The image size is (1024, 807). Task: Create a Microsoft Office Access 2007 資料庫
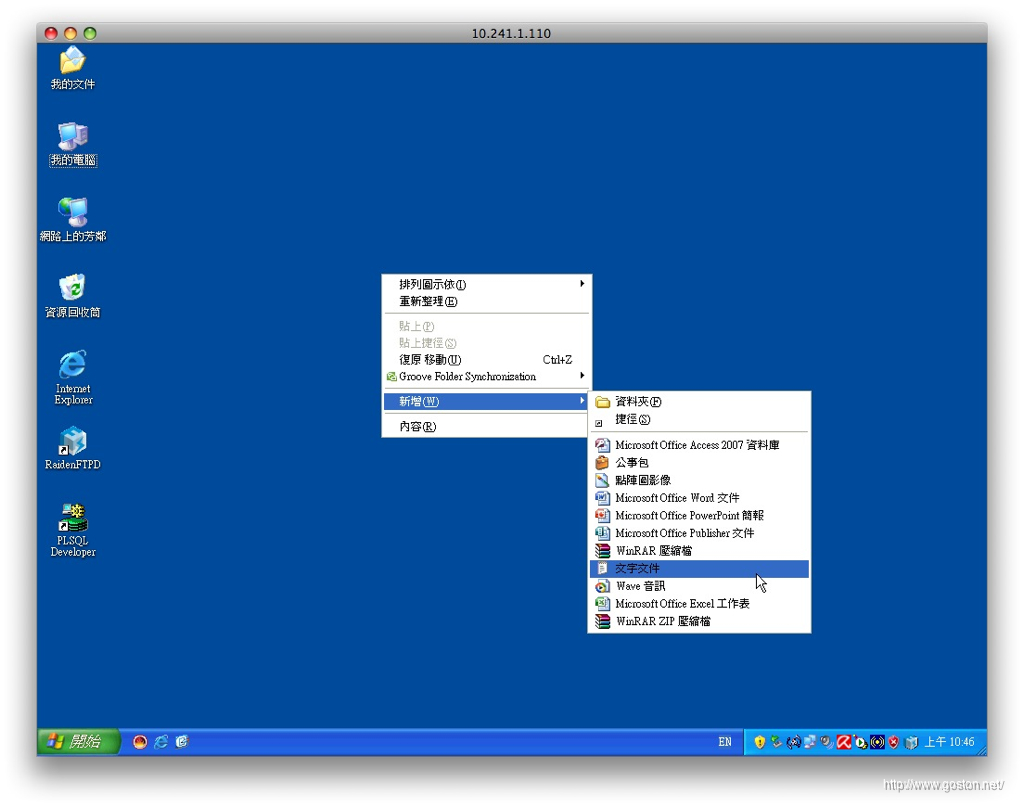click(699, 445)
